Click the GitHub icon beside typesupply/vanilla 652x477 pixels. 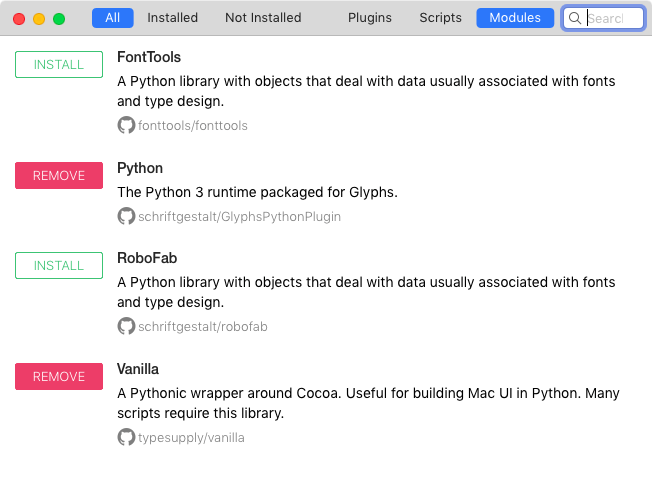click(126, 437)
